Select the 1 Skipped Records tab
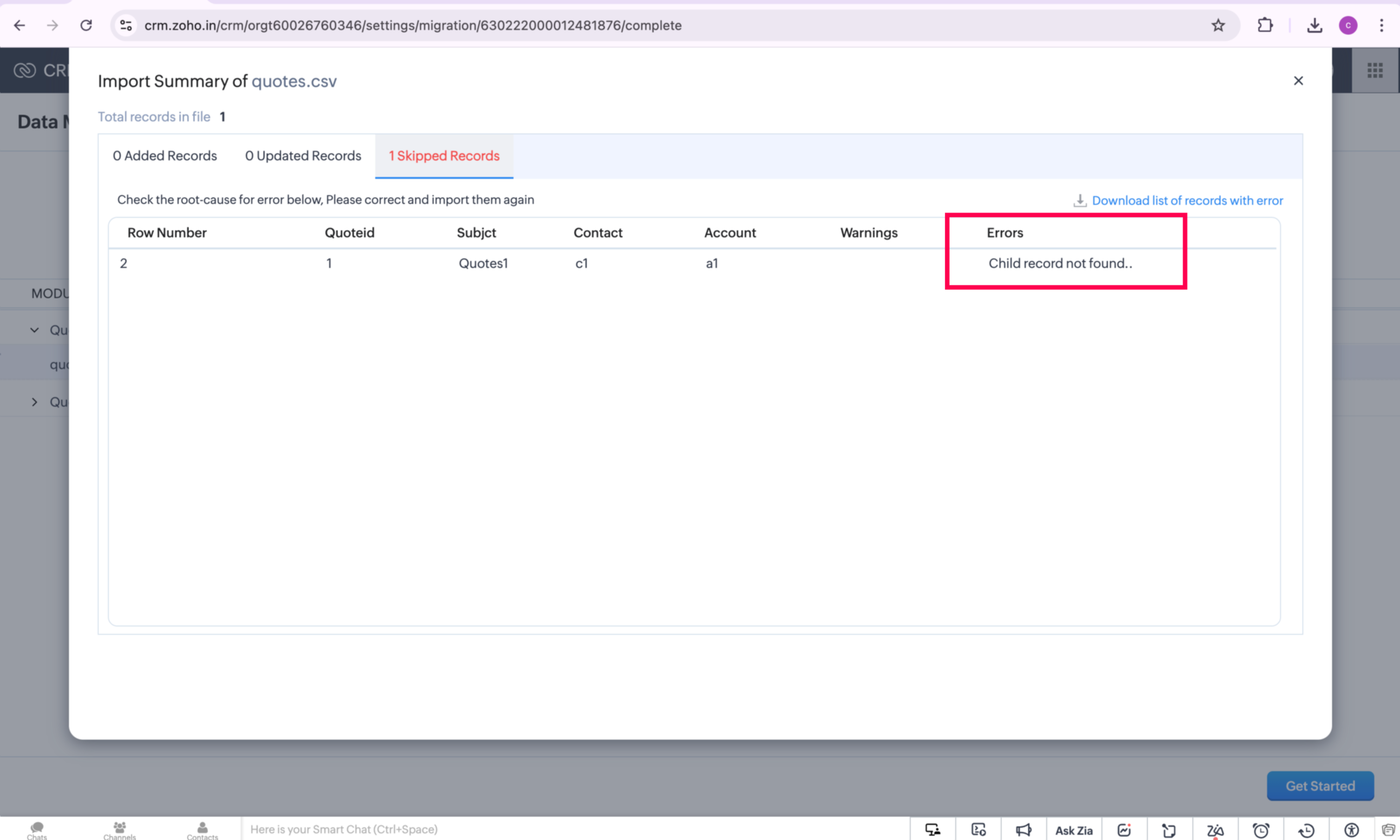Screen dimensions: 1400x840 (x=444, y=156)
